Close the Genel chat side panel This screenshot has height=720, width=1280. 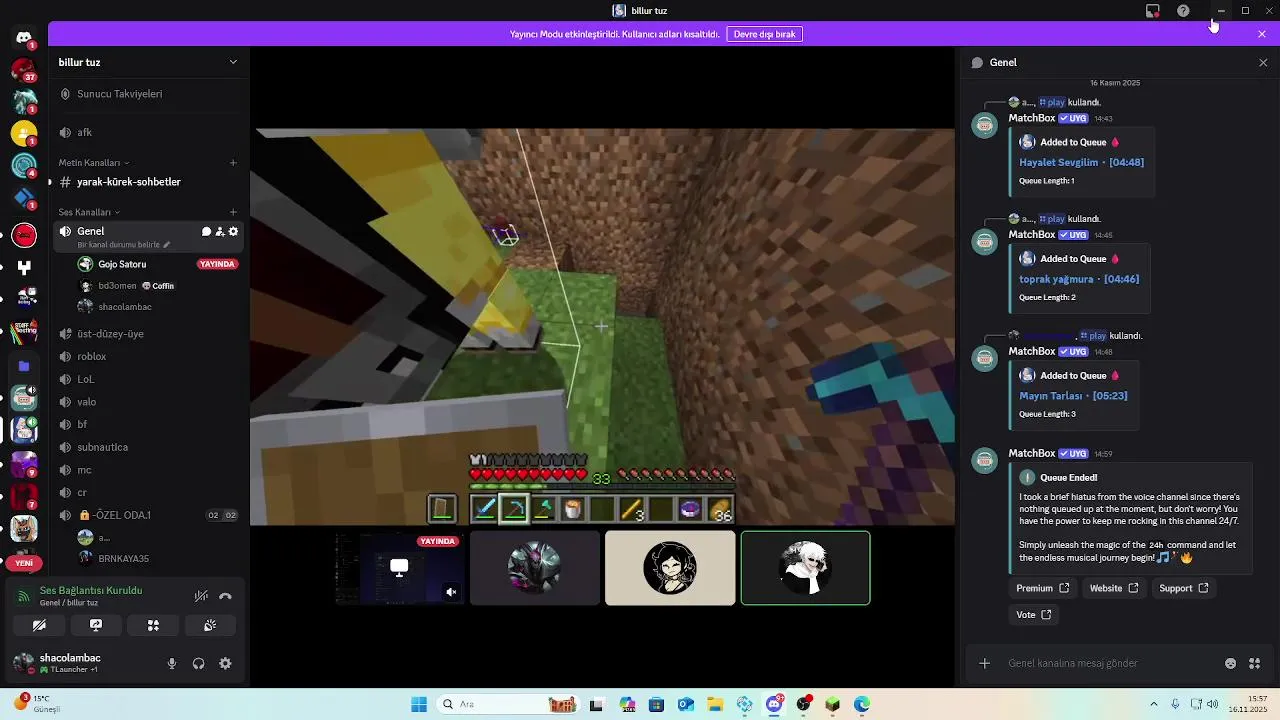1262,62
